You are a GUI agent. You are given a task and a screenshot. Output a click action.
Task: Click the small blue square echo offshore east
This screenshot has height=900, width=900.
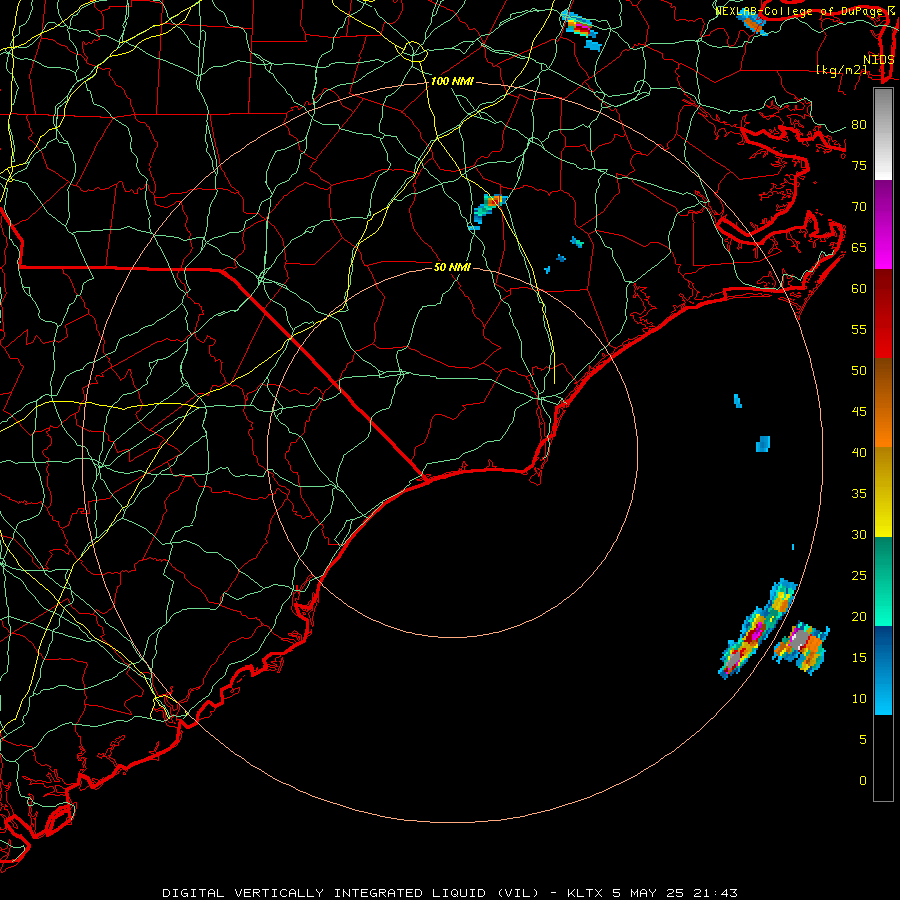(x=763, y=444)
